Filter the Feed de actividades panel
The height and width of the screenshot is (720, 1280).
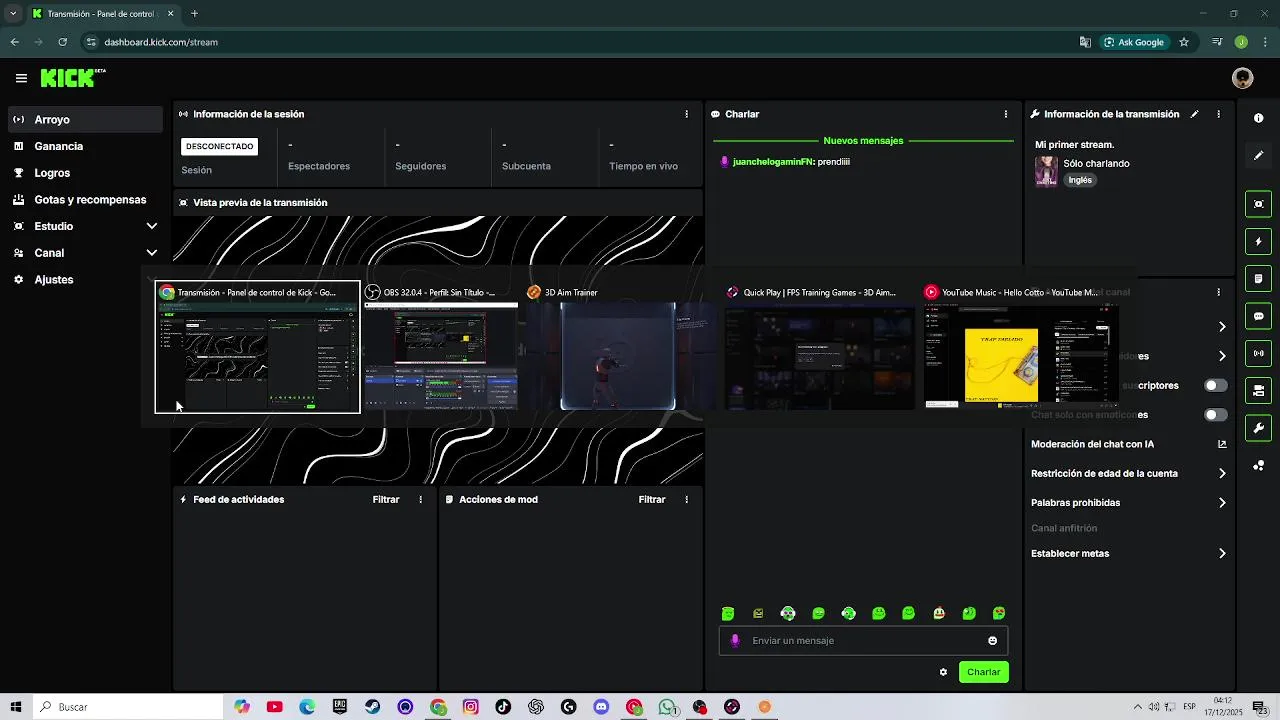pos(385,499)
